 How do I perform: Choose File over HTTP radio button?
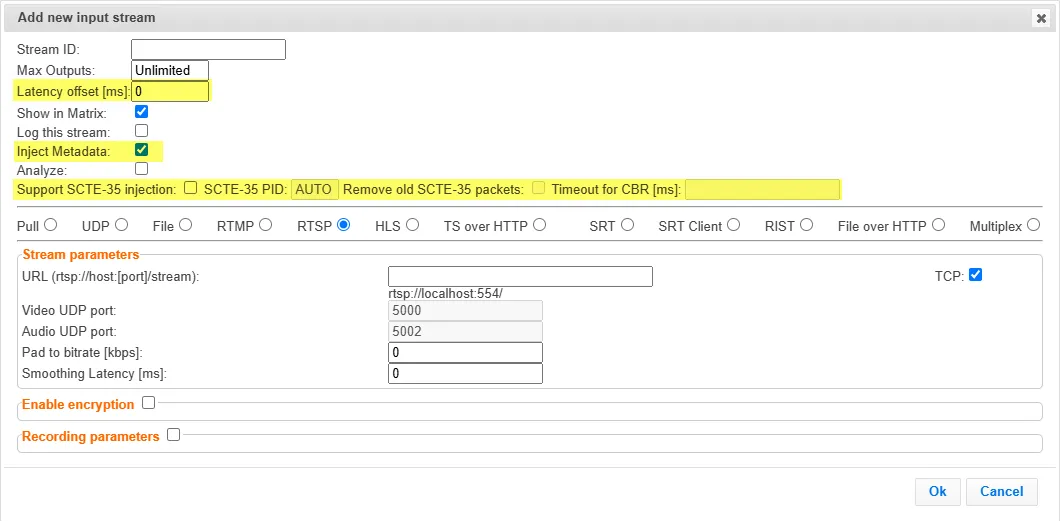(938, 224)
